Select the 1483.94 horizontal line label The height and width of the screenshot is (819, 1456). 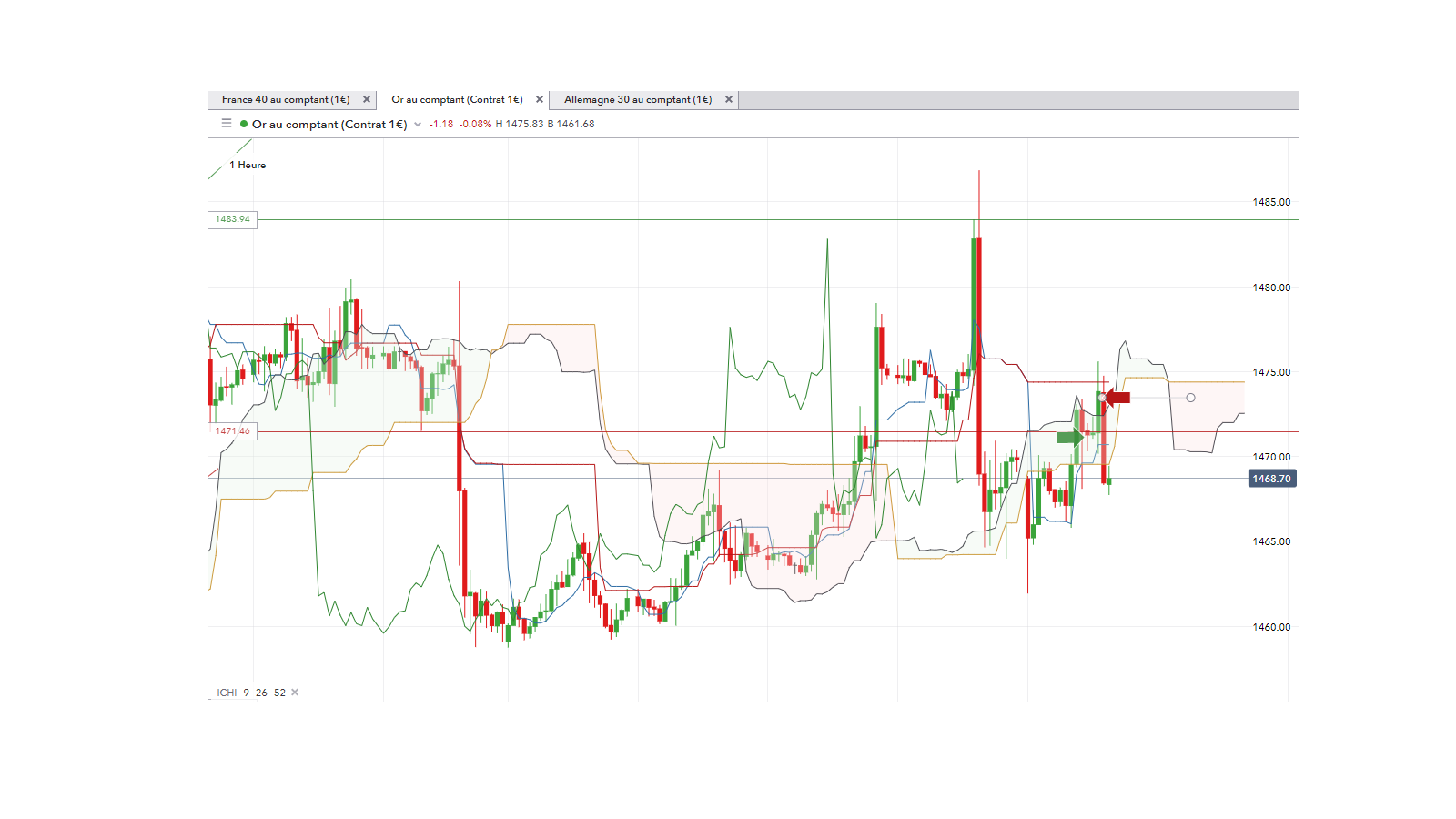coord(233,219)
